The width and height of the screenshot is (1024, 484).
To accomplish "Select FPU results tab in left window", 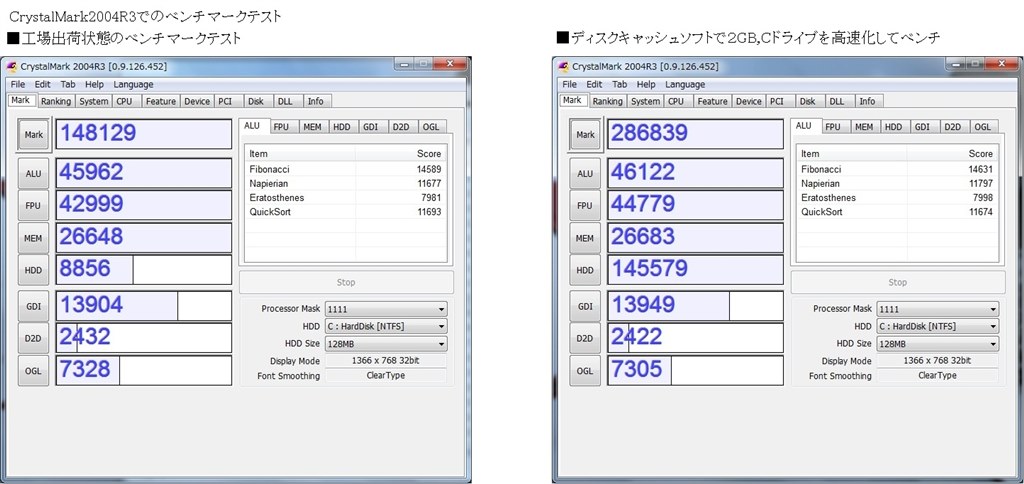I will coord(281,127).
